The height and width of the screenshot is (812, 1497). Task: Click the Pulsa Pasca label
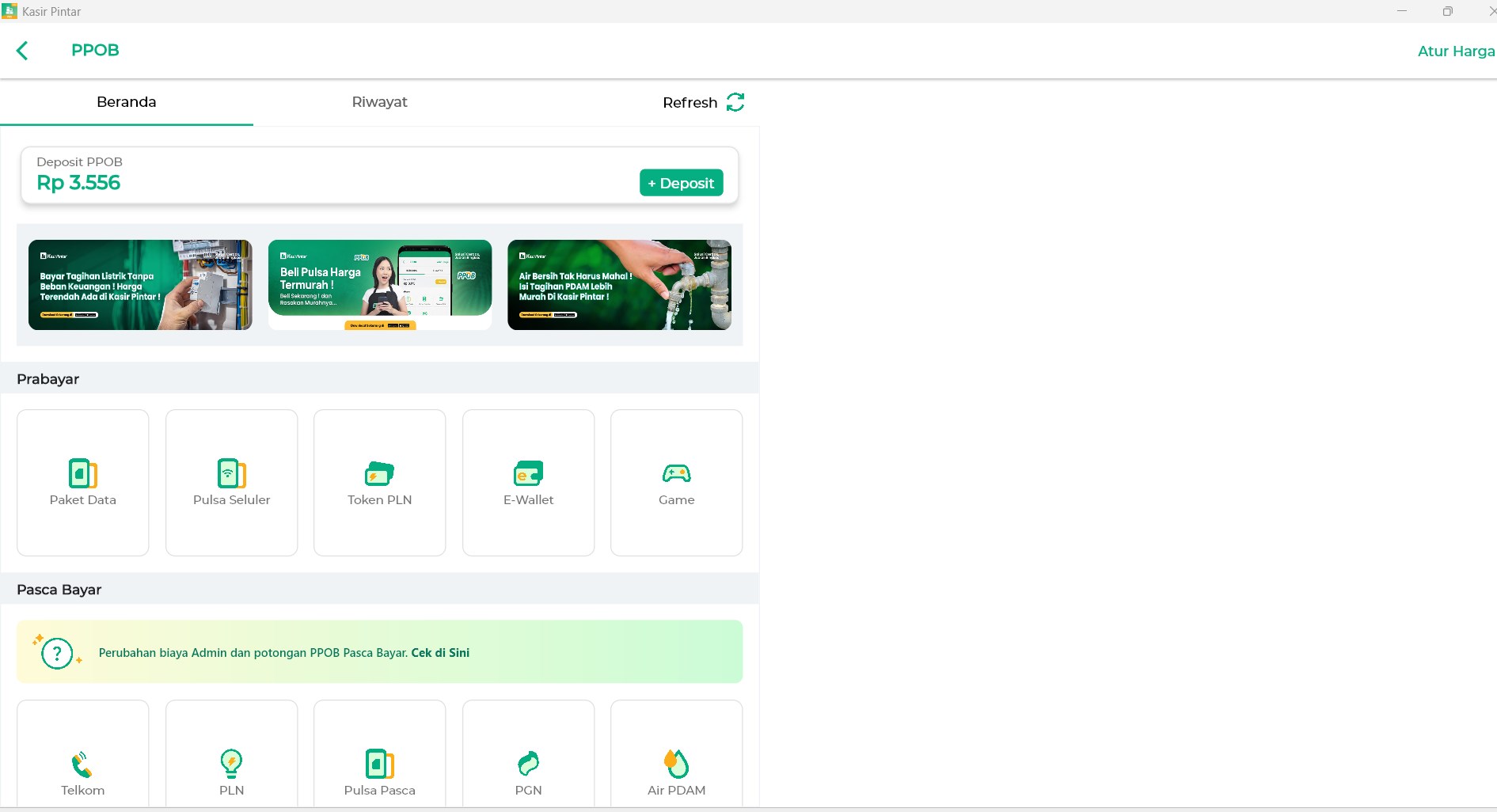(380, 791)
